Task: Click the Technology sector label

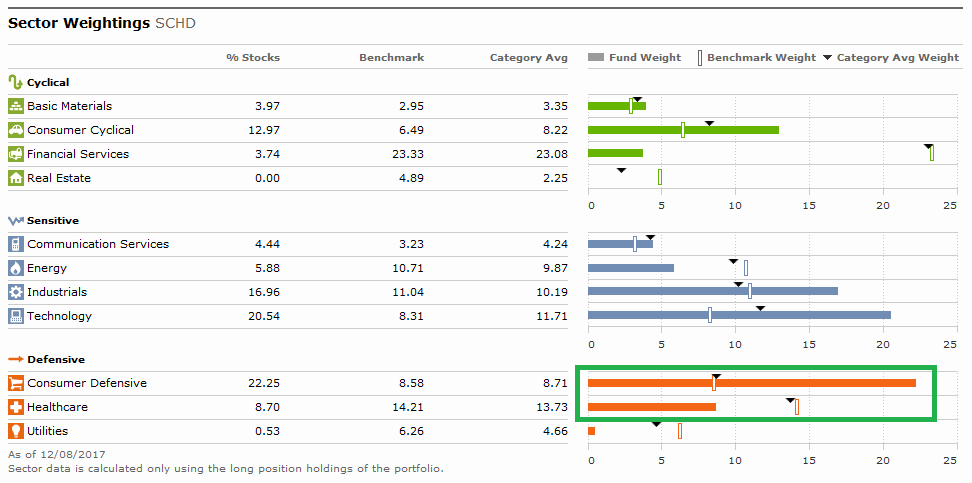Action: point(59,316)
